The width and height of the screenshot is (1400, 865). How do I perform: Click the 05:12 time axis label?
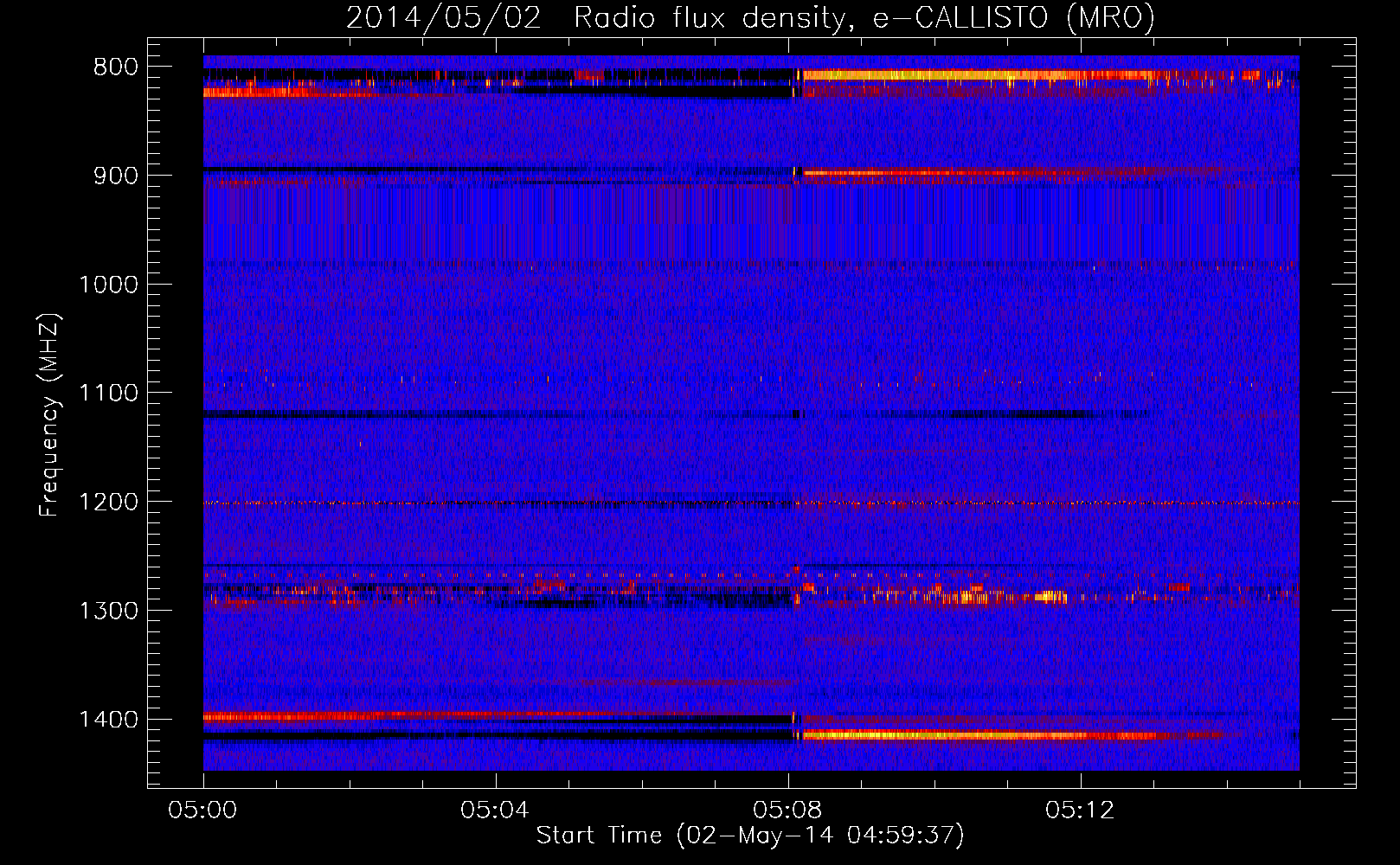point(1081,811)
